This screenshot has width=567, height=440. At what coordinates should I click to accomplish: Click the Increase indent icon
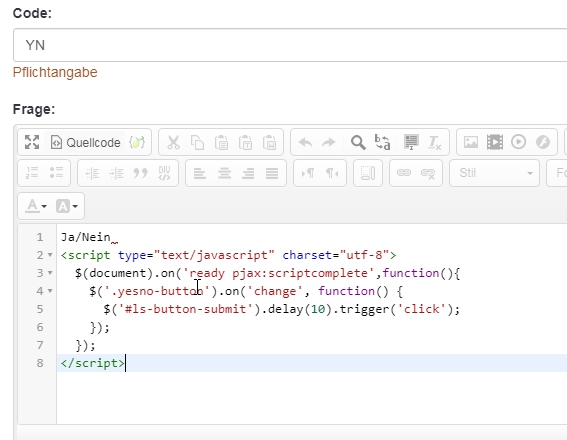tap(116, 173)
